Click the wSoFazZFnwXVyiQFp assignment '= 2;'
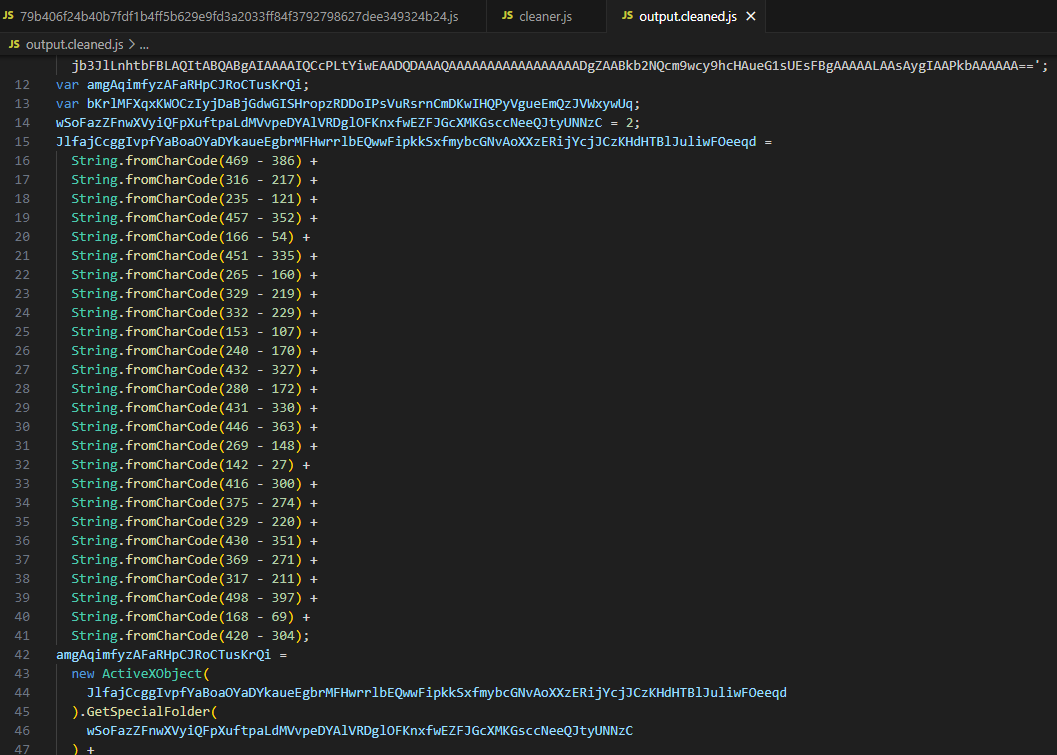Image resolution: width=1057 pixels, height=755 pixels. 348,123
